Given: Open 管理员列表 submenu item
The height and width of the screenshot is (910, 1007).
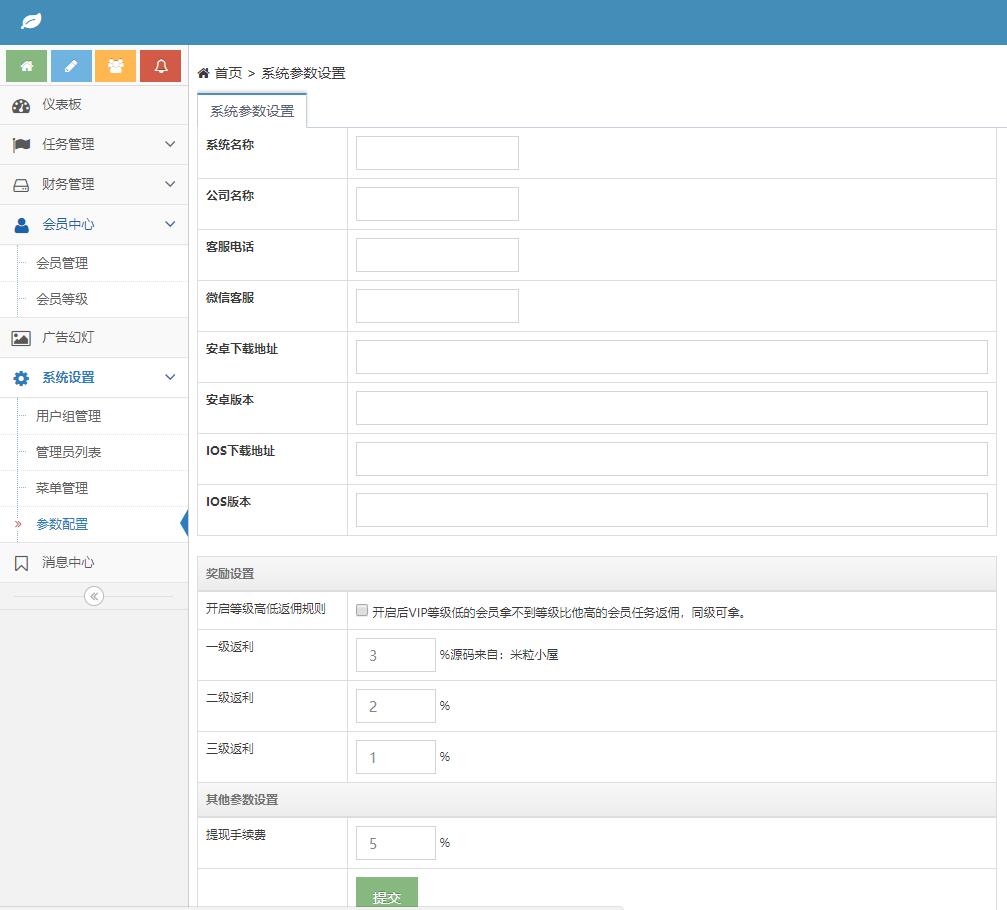Looking at the screenshot, I should [68, 453].
